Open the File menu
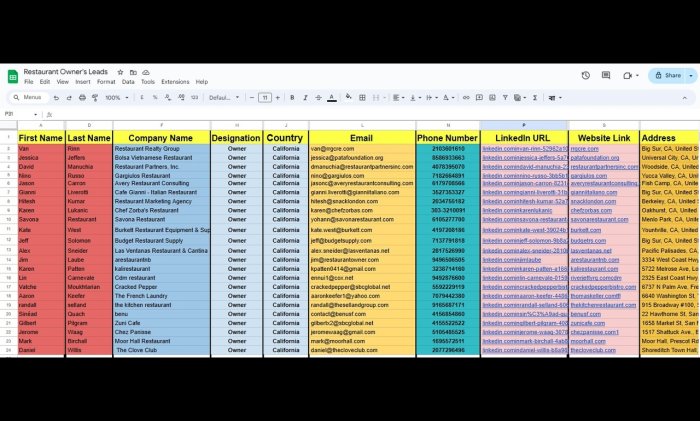 tap(29, 82)
